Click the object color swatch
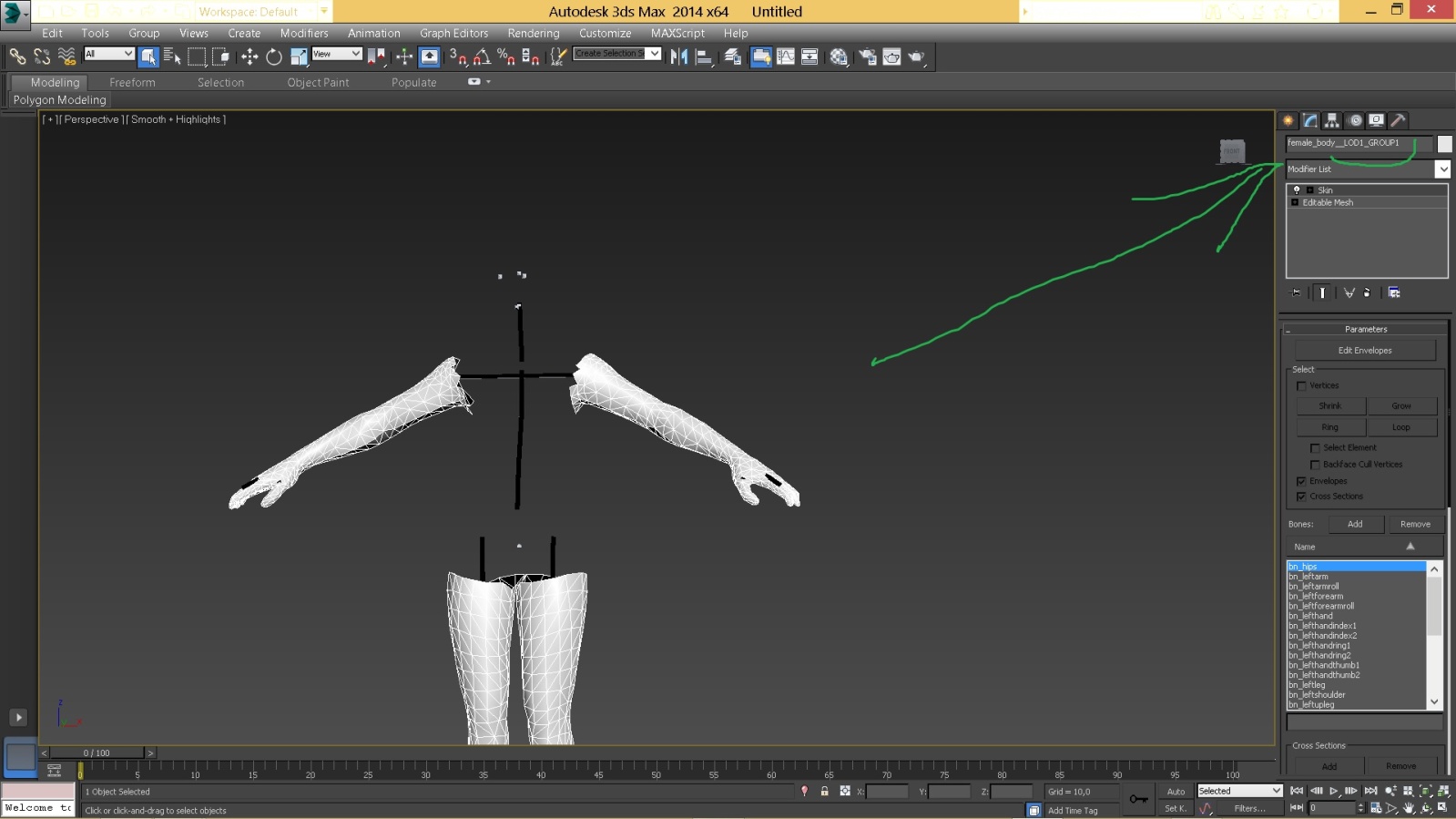Image resolution: width=1456 pixels, height=819 pixels. 1444,144
